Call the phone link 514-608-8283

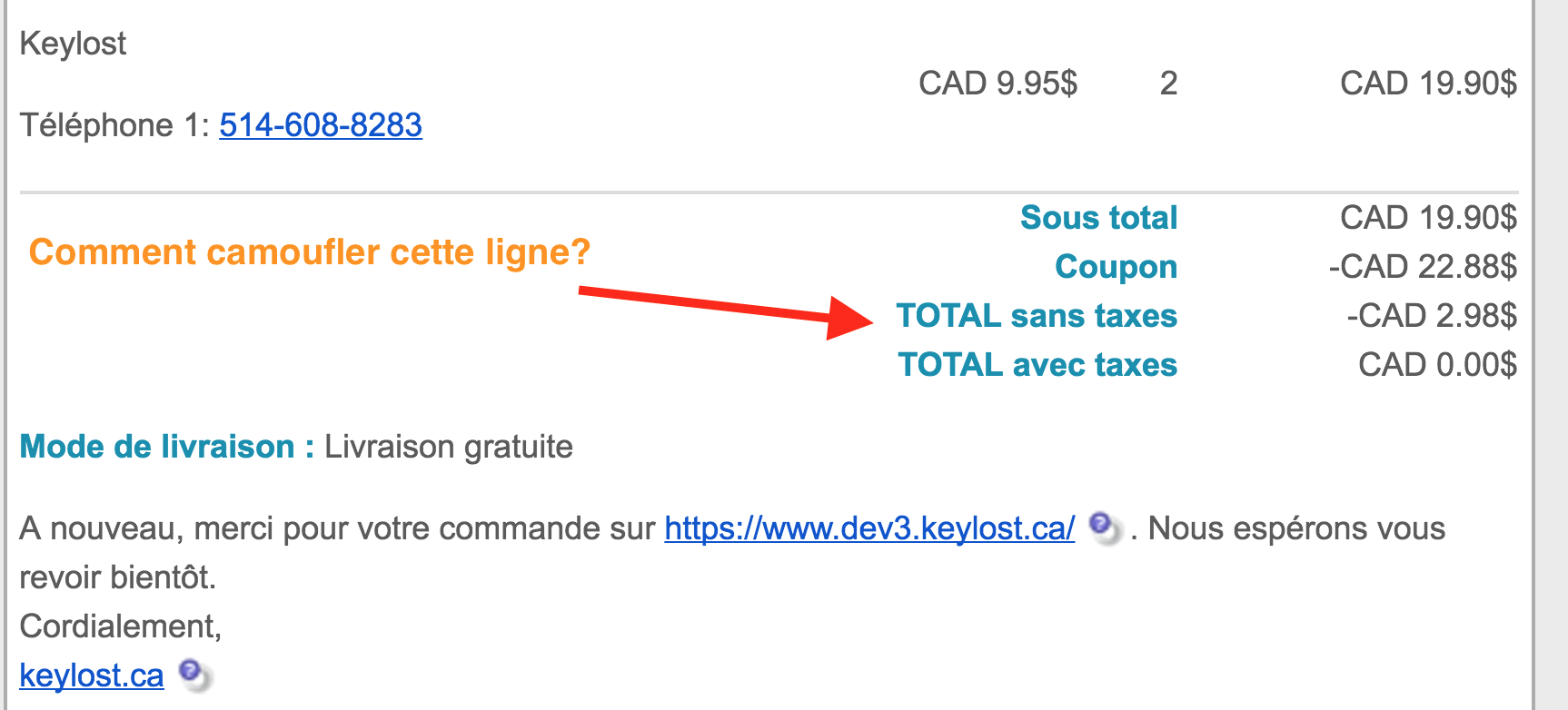coord(321,125)
